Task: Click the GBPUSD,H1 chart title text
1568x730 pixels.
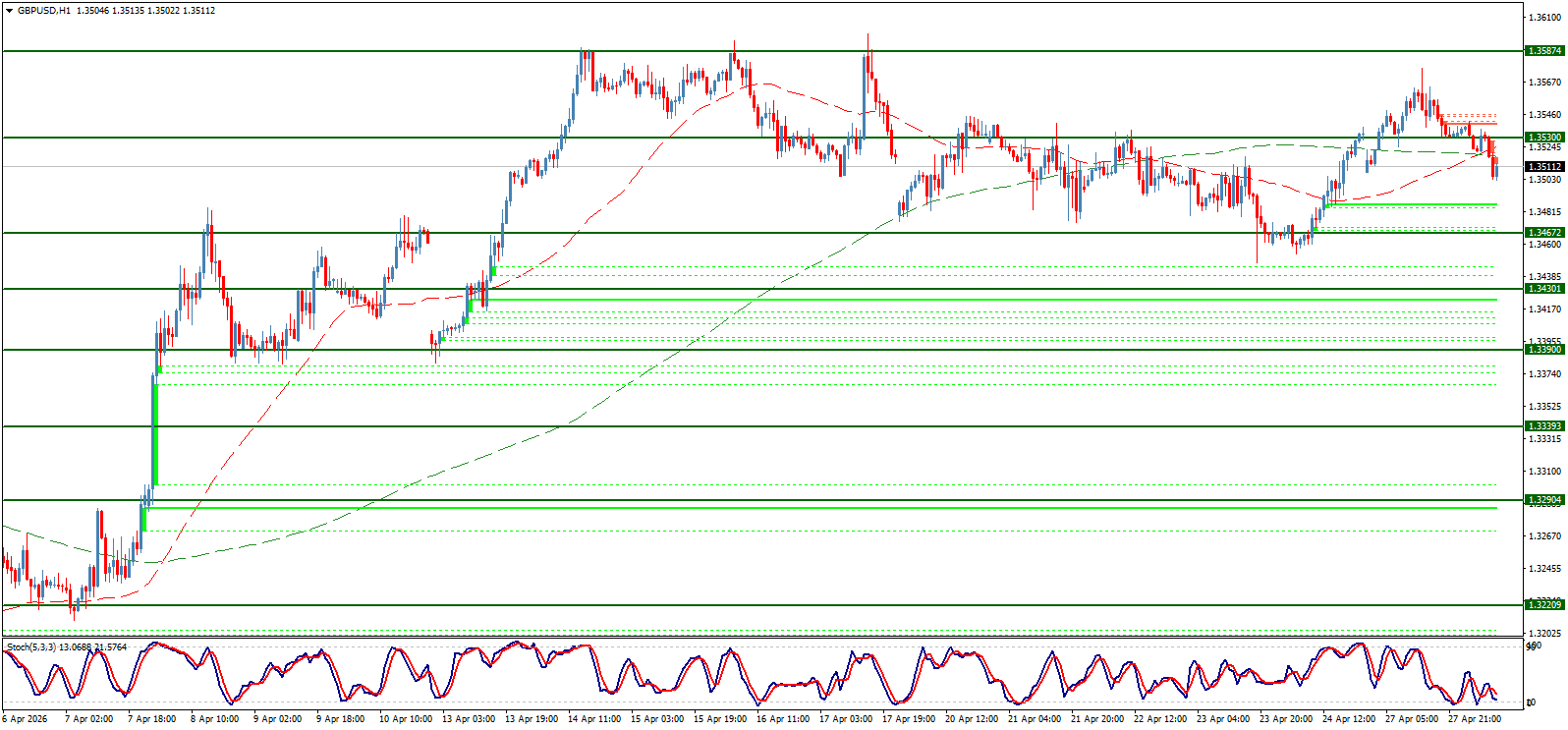Action: 43,11
